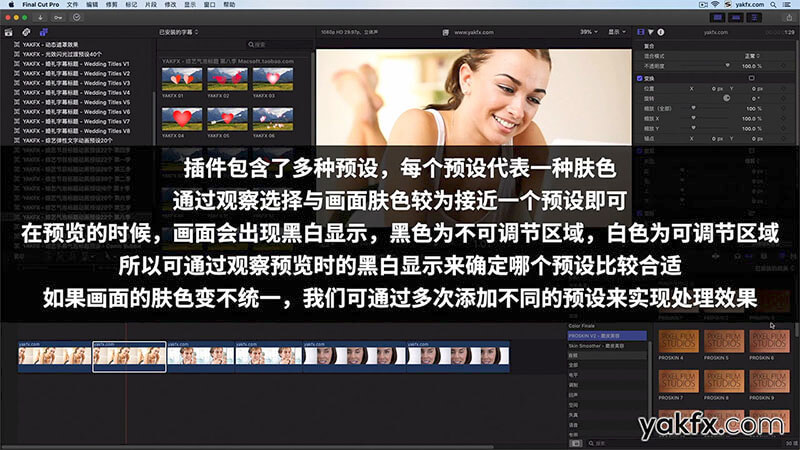
Task: Click the Share export icon
Action: click(788, 18)
